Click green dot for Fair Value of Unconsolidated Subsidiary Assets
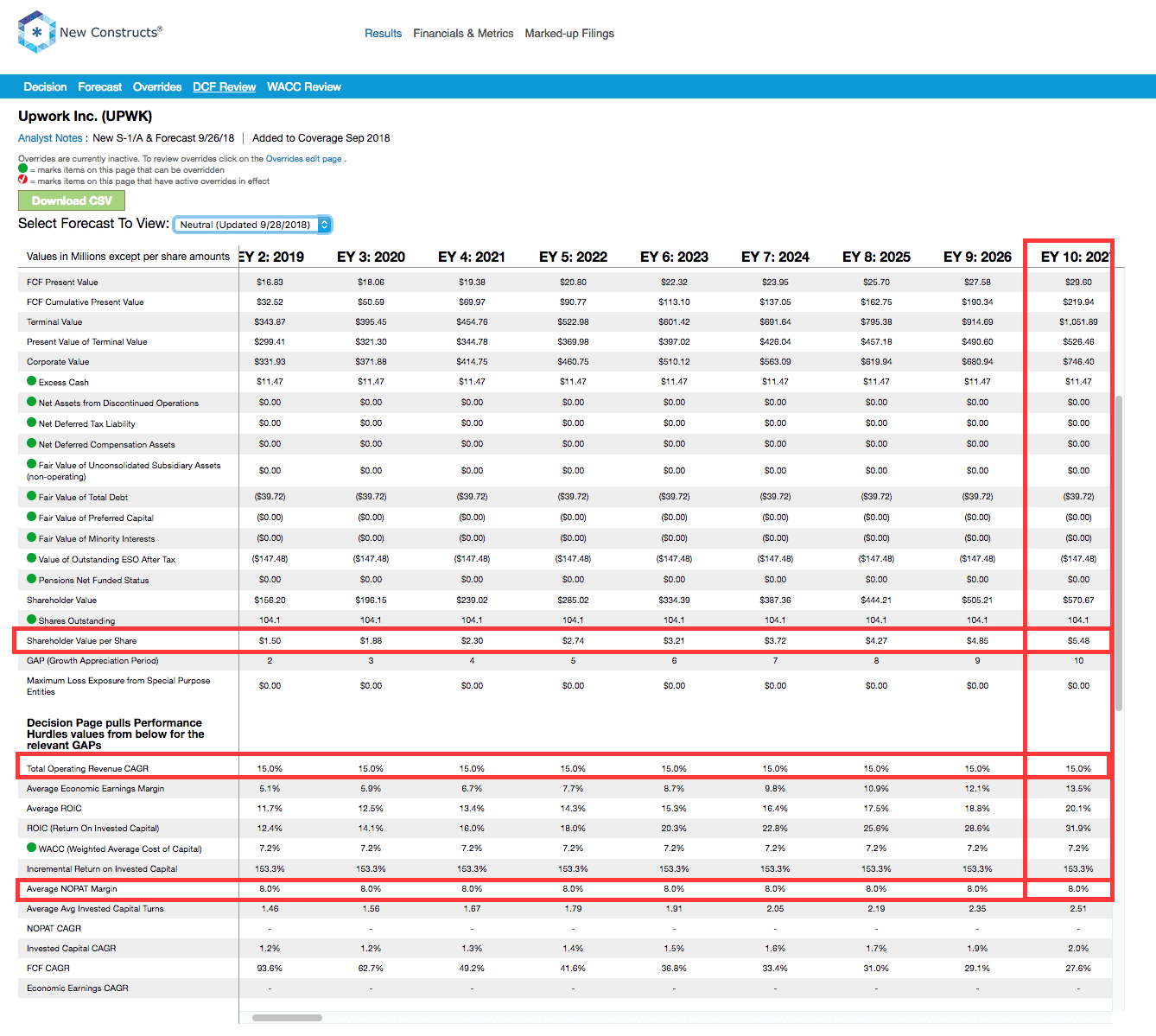 tap(31, 464)
